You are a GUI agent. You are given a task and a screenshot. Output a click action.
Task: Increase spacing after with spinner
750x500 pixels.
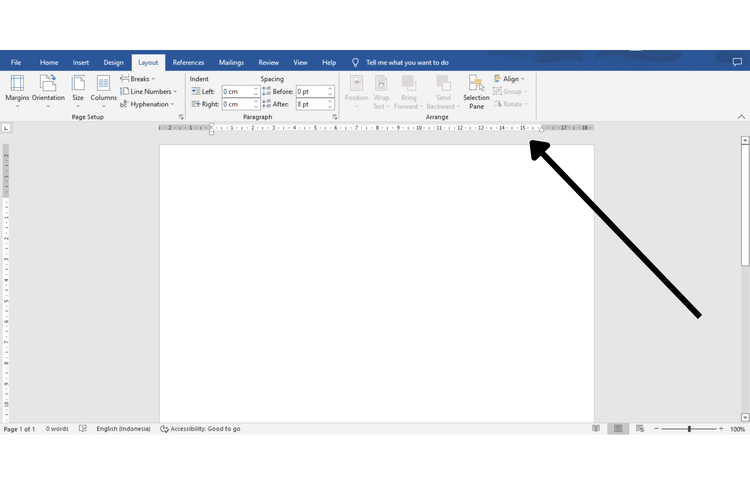pyautogui.click(x=330, y=101)
